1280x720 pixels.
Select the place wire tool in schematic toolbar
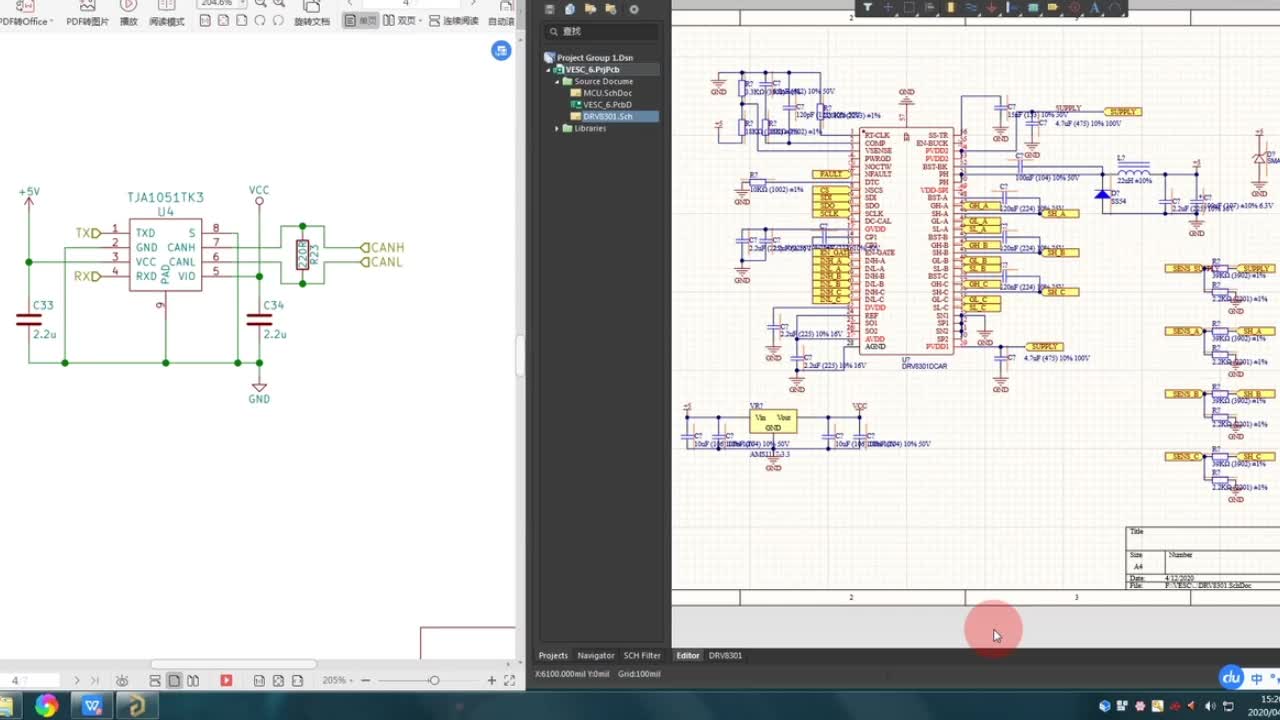tap(971, 8)
